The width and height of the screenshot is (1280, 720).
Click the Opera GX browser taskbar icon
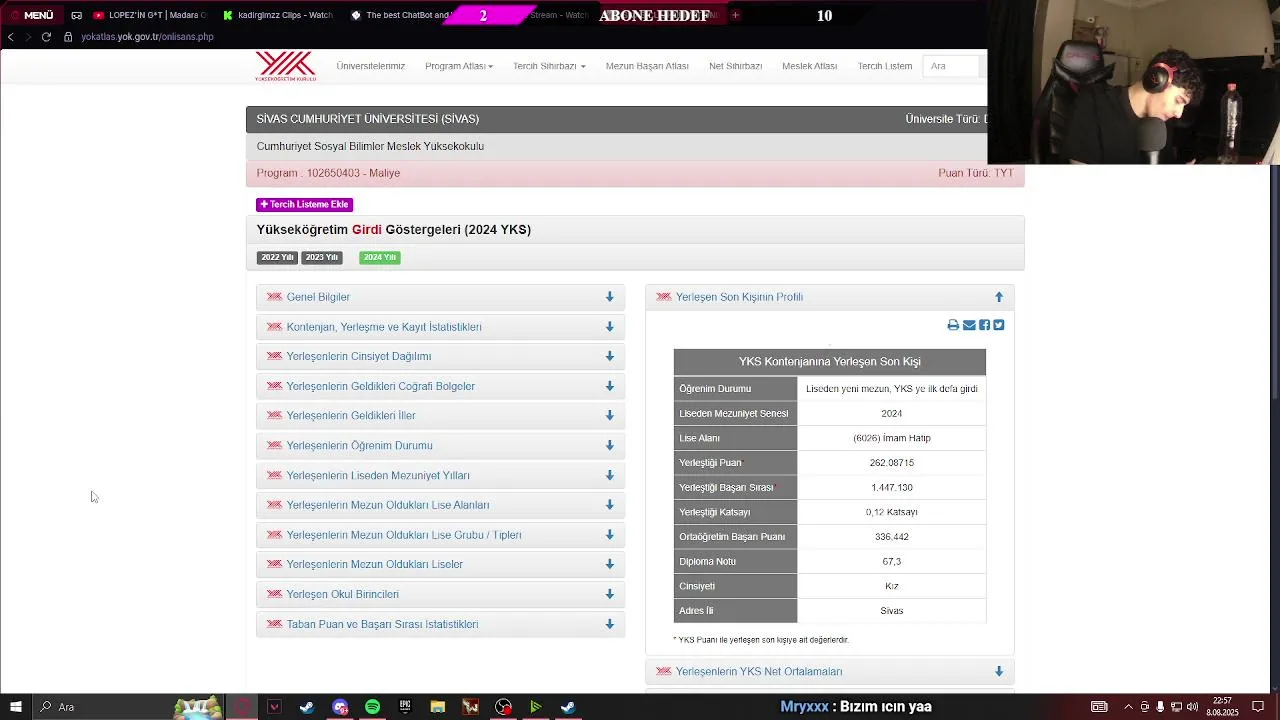(x=242, y=707)
